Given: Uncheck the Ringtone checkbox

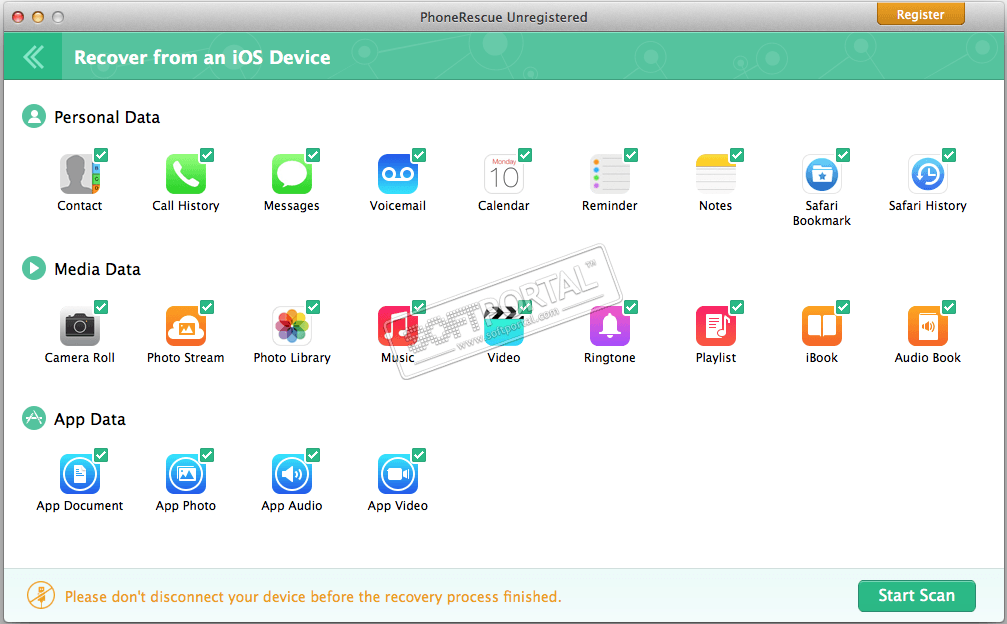Looking at the screenshot, I should pos(631,307).
